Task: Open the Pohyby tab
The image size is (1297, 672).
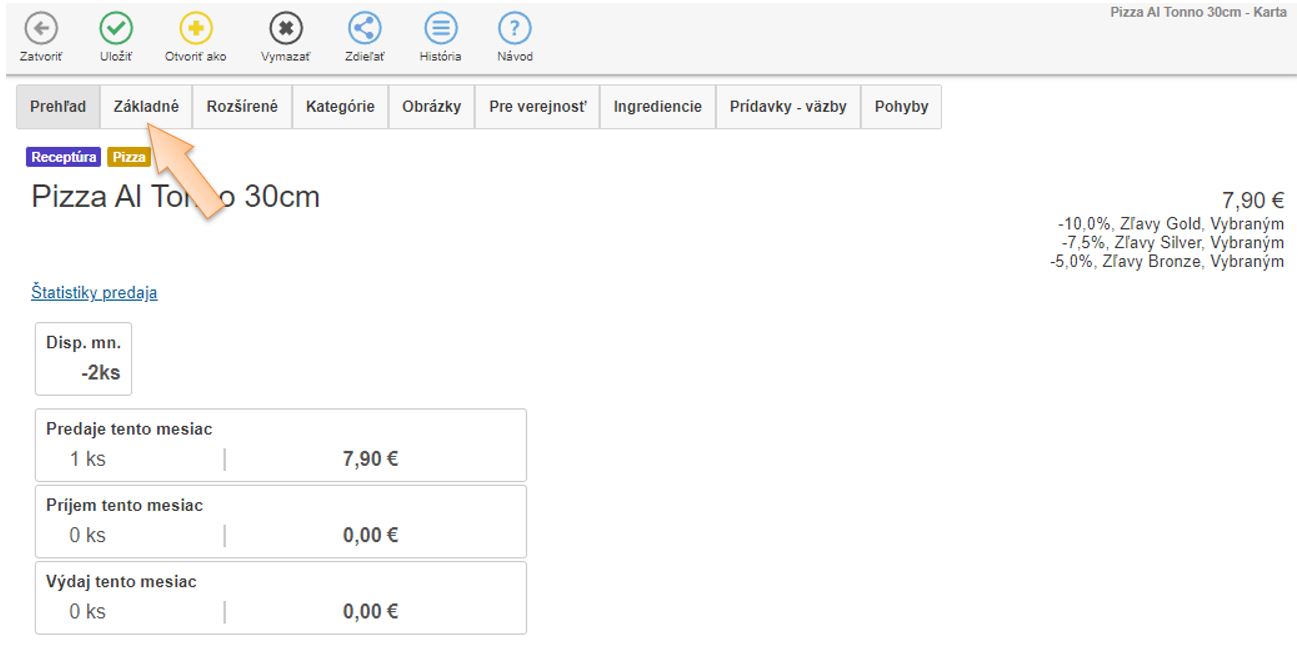Action: pyautogui.click(x=901, y=107)
